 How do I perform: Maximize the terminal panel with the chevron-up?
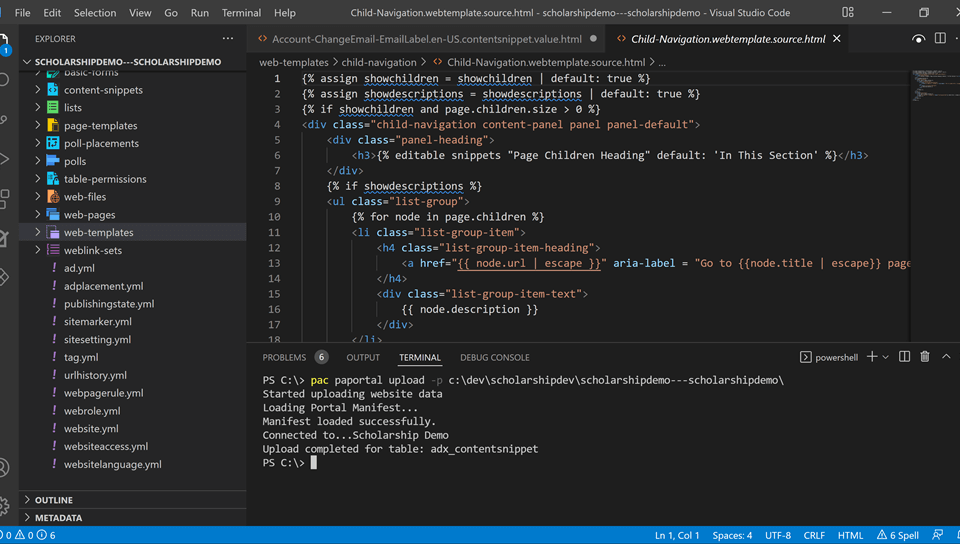tap(946, 357)
